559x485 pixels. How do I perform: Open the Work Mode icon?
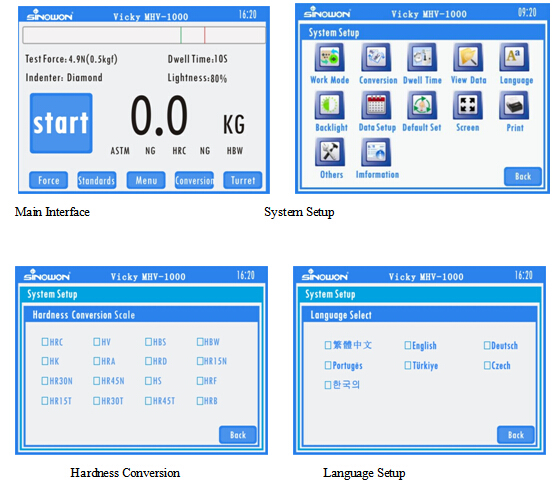coord(329,57)
